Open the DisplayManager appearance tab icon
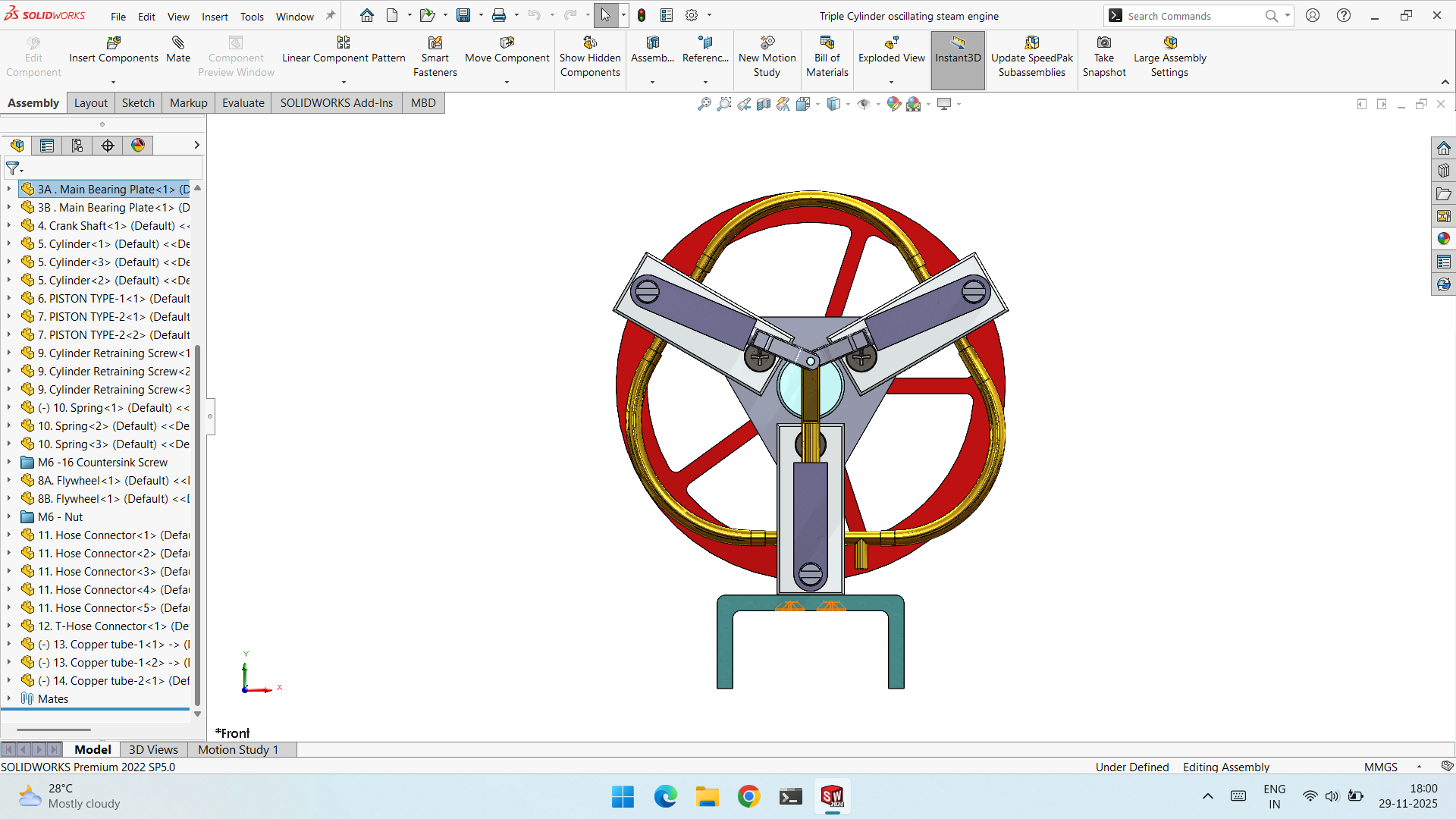Viewport: 1456px width, 819px height. coord(138,146)
